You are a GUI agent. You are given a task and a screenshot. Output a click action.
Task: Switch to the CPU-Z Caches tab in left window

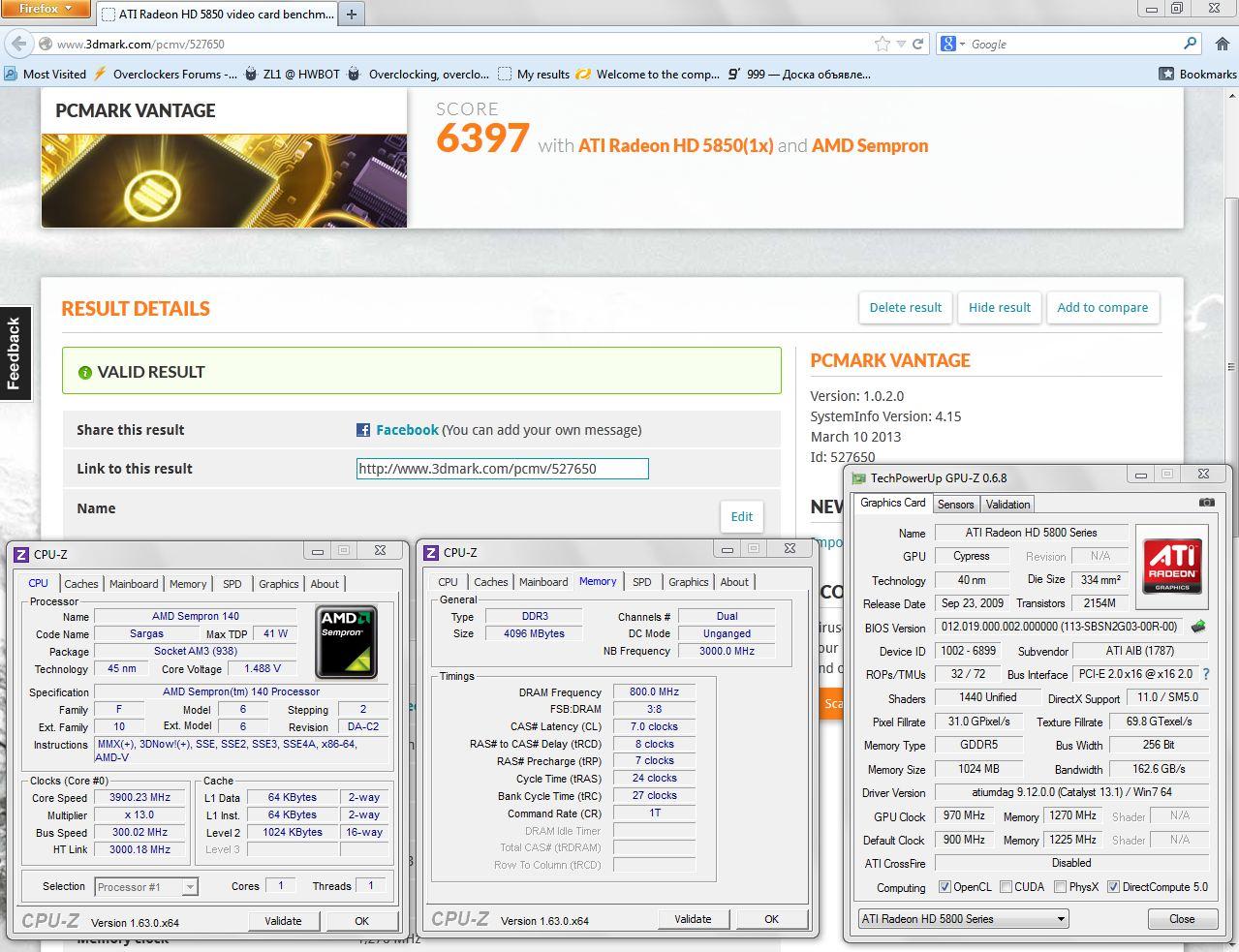pyautogui.click(x=81, y=584)
